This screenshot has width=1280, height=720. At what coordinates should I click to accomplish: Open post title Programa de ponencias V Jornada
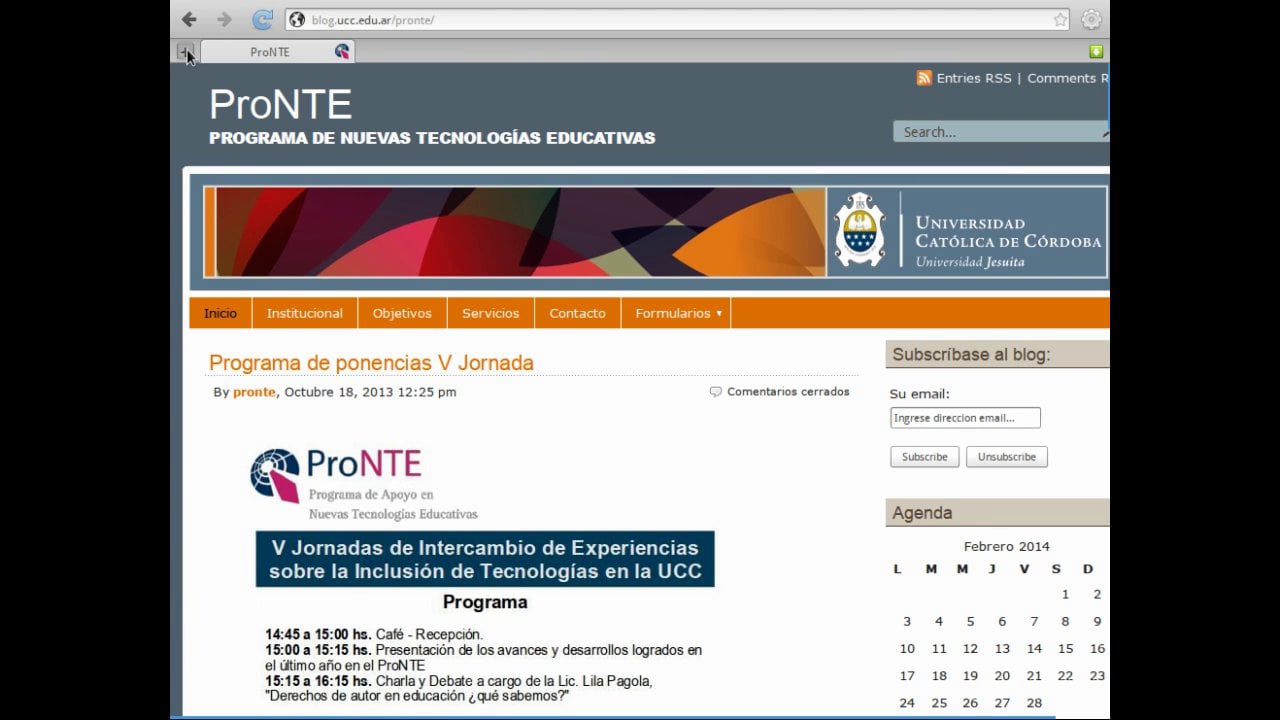(x=371, y=363)
